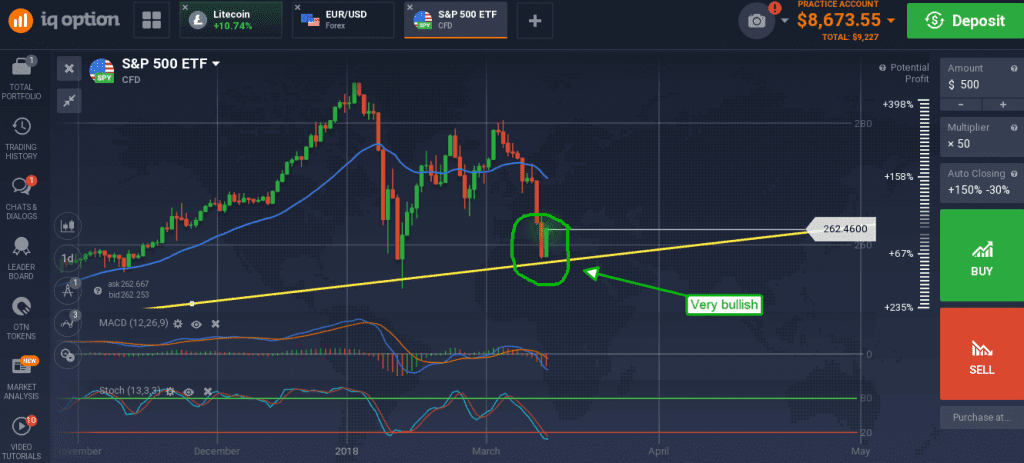Viewport: 1024px width, 463px height.
Task: Open the multi-chart grid layout icon
Action: click(152, 20)
